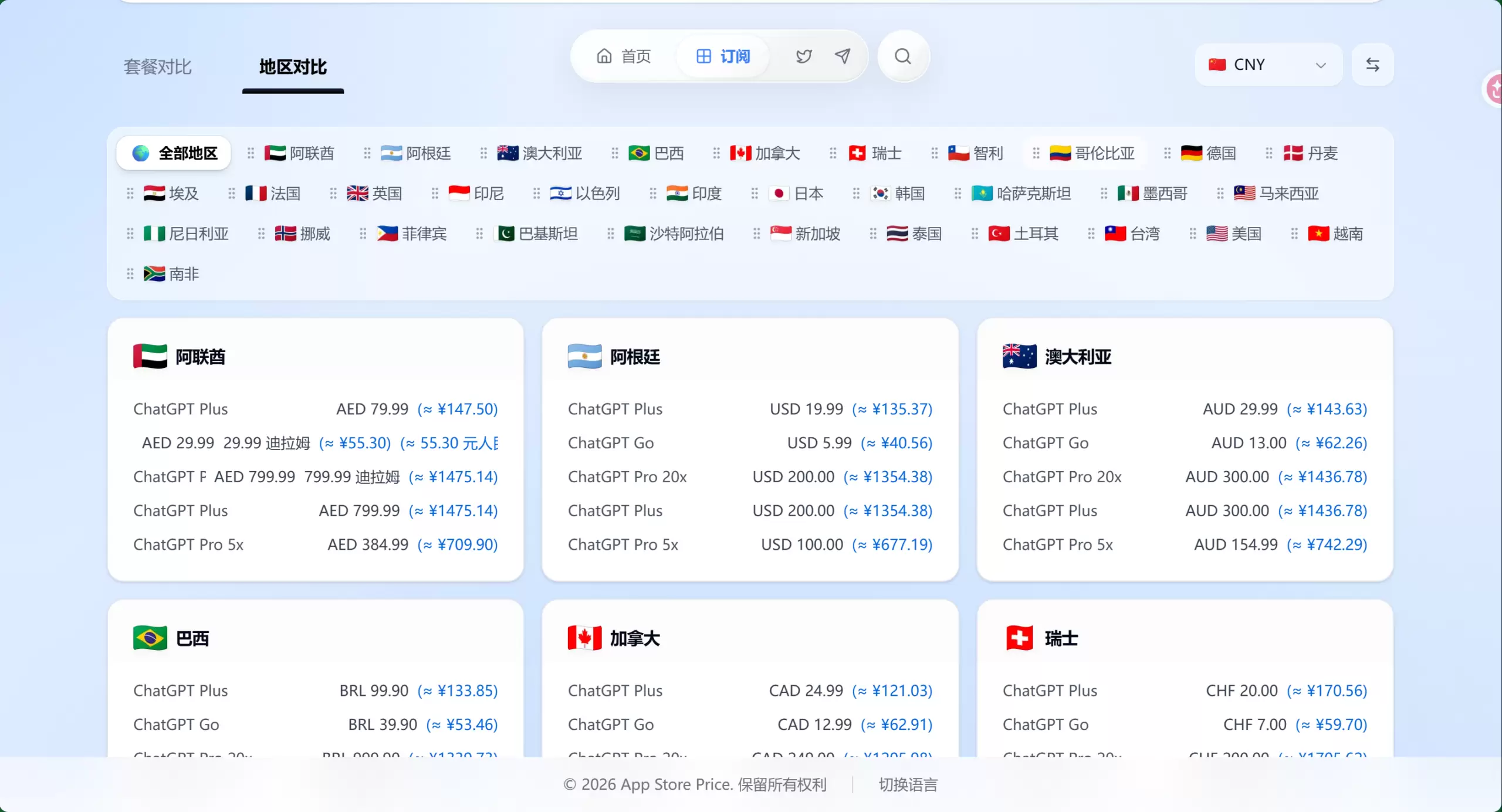Click the 切换语言 link in footer
The height and width of the screenshot is (812, 1502).
tap(908, 784)
